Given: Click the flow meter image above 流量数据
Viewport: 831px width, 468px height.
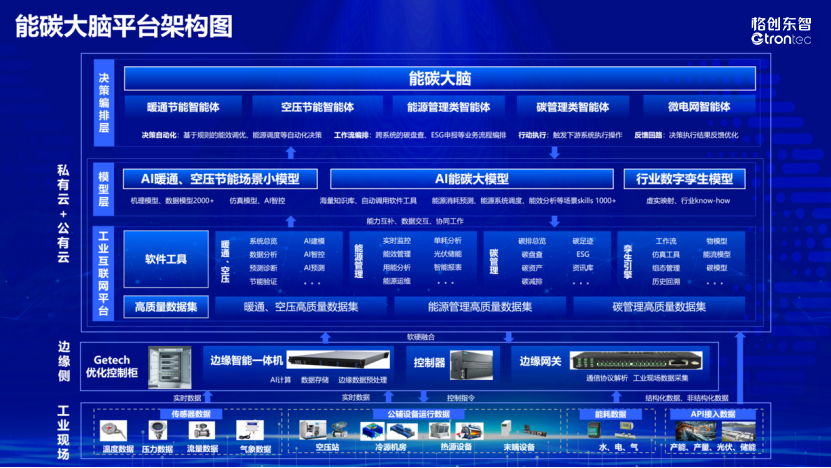Looking at the screenshot, I should tap(201, 430).
